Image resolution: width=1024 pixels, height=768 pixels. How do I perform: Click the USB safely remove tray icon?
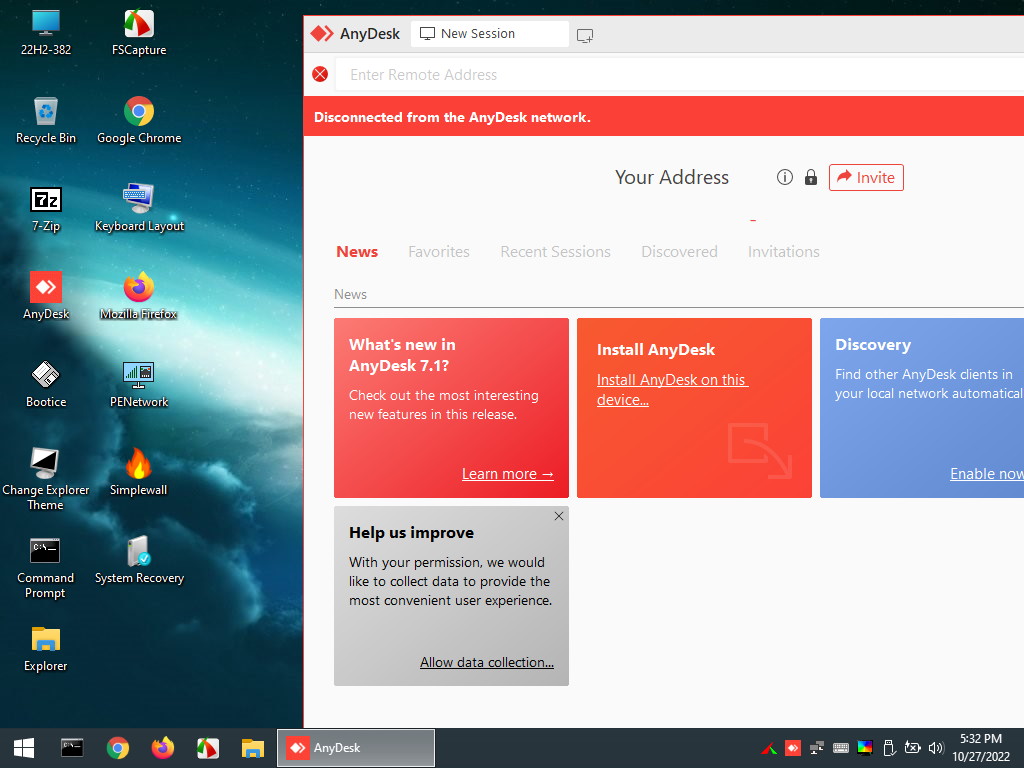[888, 748]
